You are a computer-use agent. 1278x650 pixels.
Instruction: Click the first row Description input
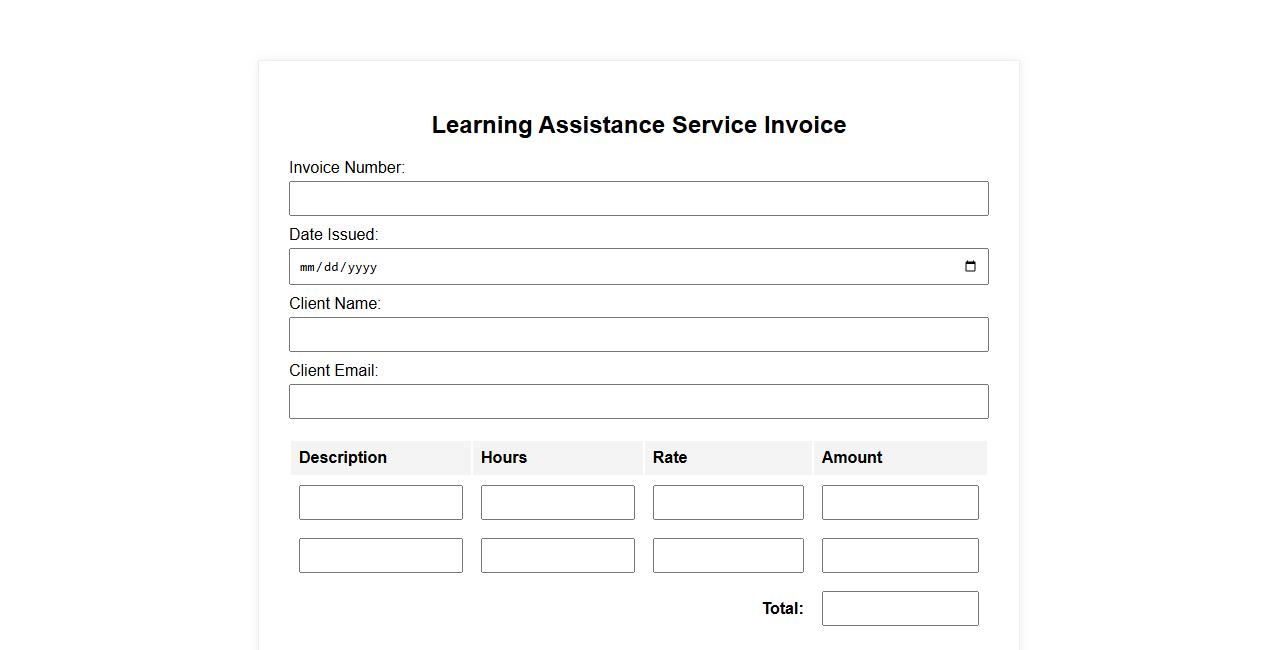[380, 503]
